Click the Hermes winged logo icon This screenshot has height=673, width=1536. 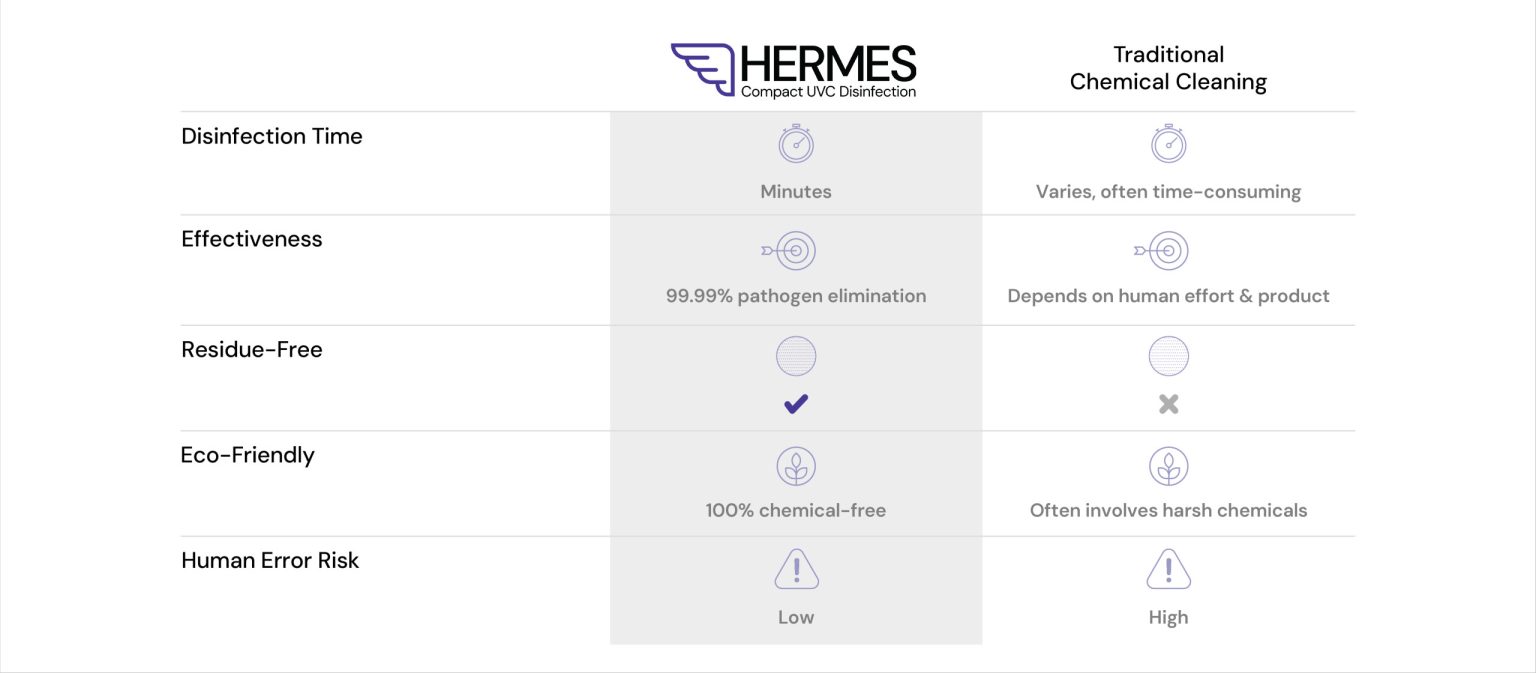pos(703,69)
